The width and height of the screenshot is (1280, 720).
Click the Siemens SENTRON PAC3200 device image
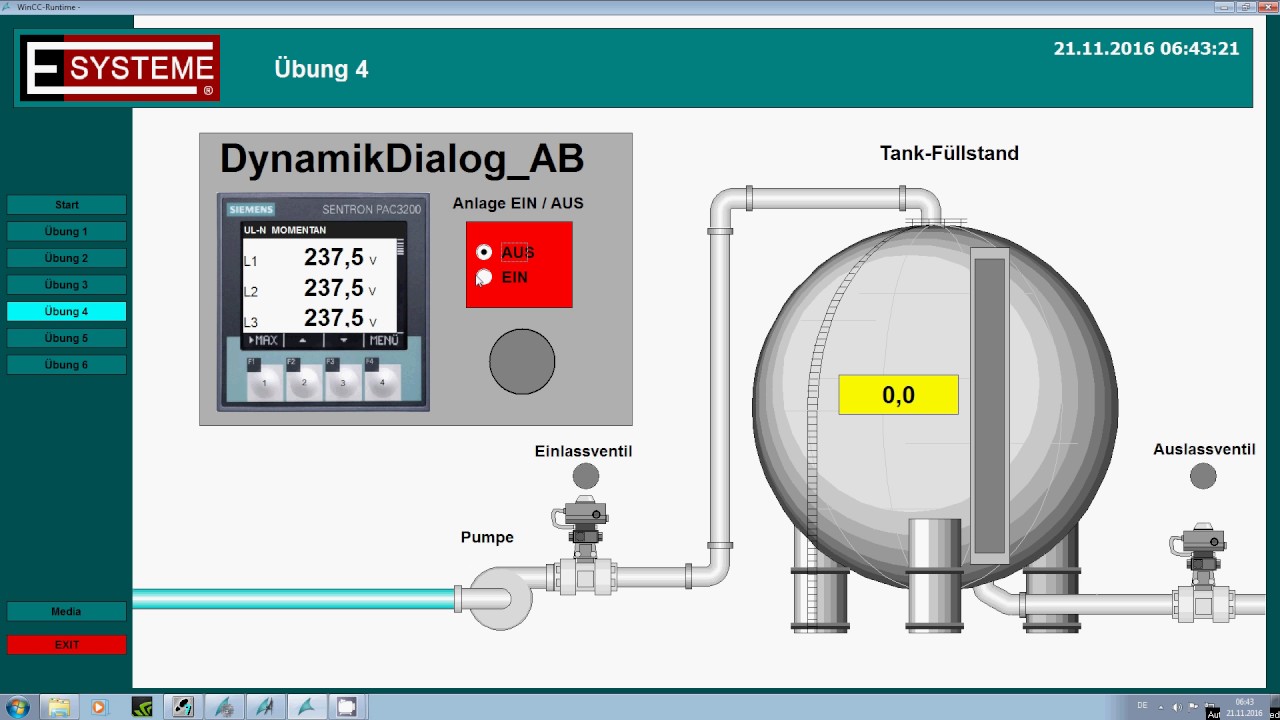coord(323,302)
